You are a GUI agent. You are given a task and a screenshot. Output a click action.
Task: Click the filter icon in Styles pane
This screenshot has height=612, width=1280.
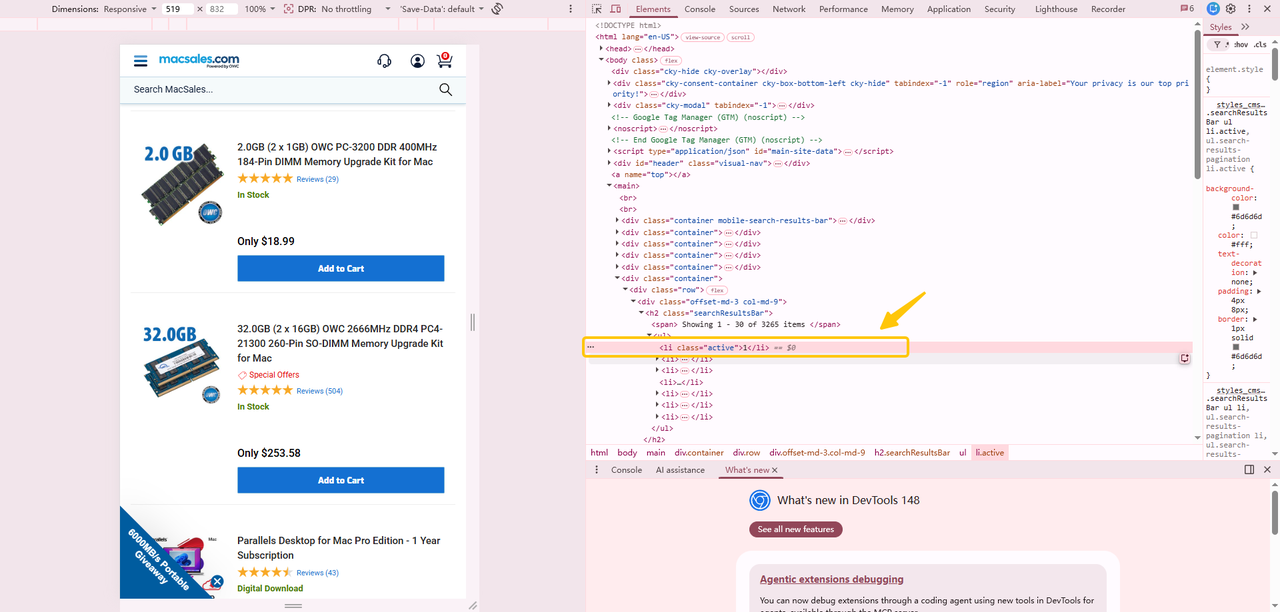point(1217,45)
